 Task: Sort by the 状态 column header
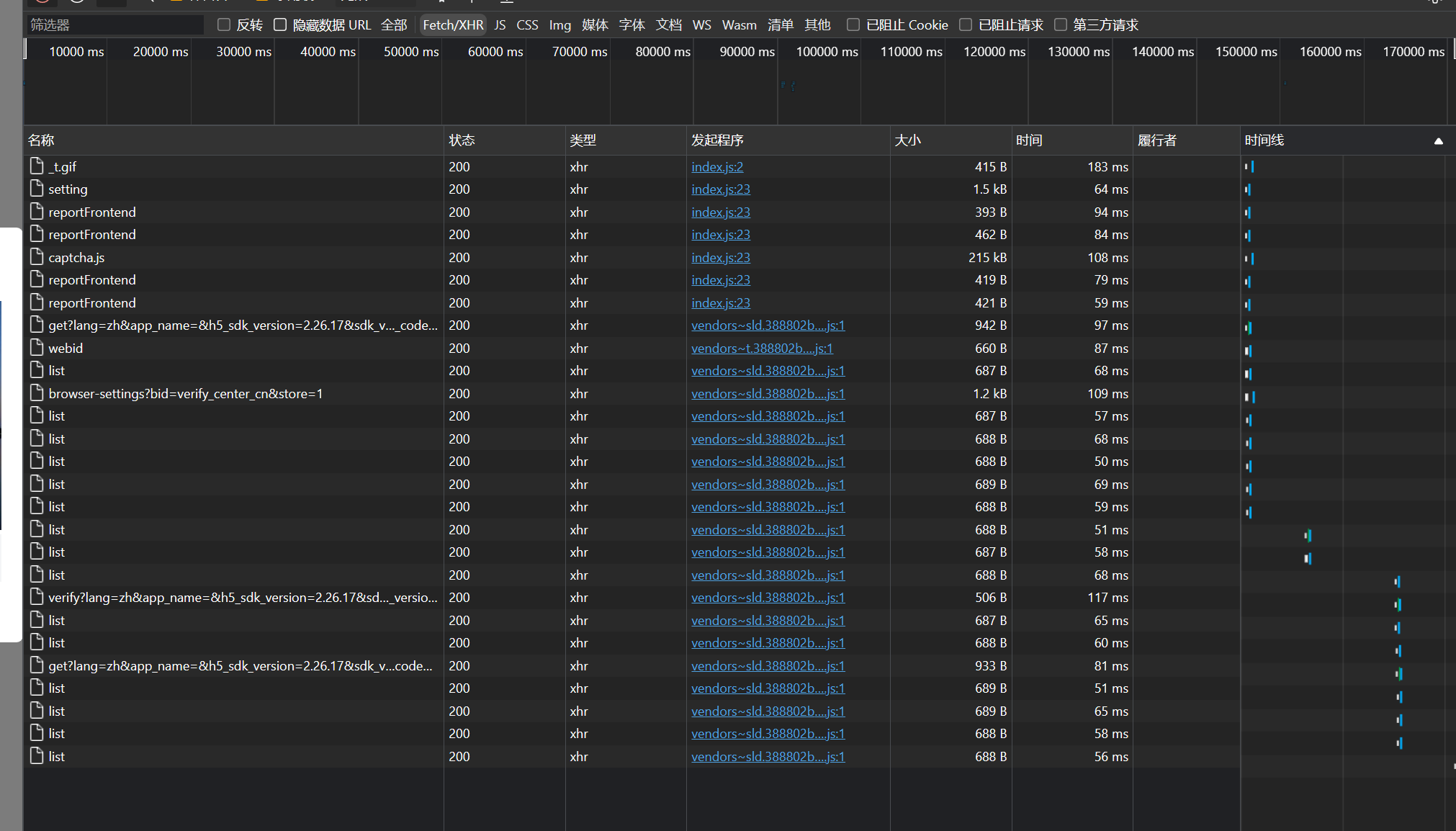click(462, 140)
